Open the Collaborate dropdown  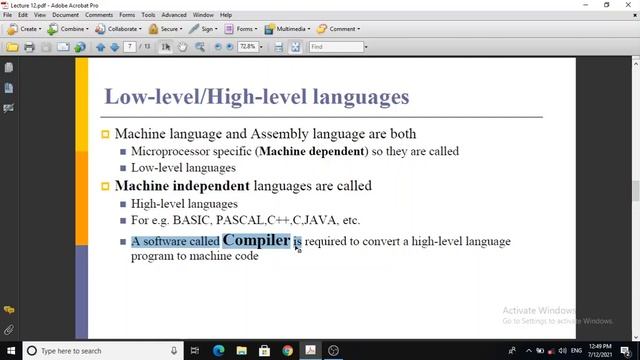coord(118,29)
